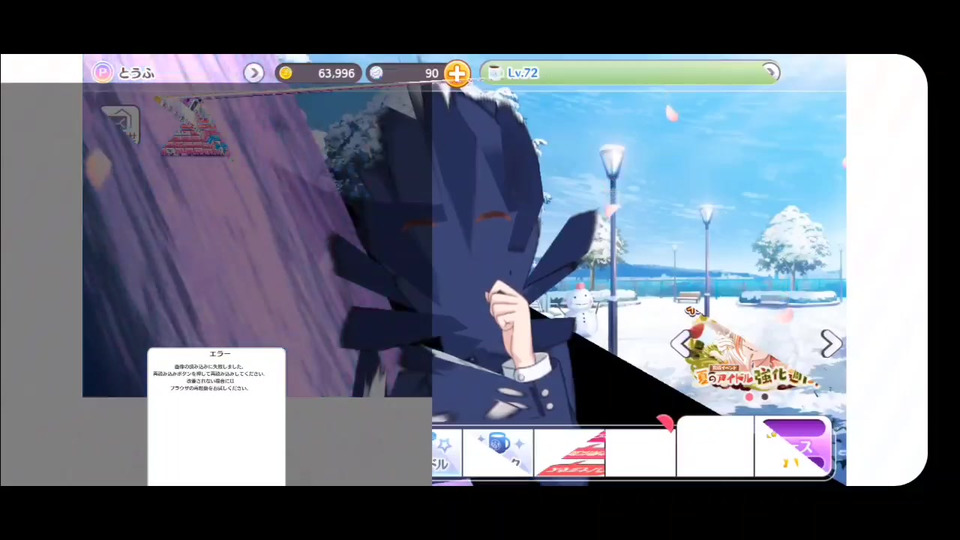Open the star アイドル menu item

[x=446, y=452]
